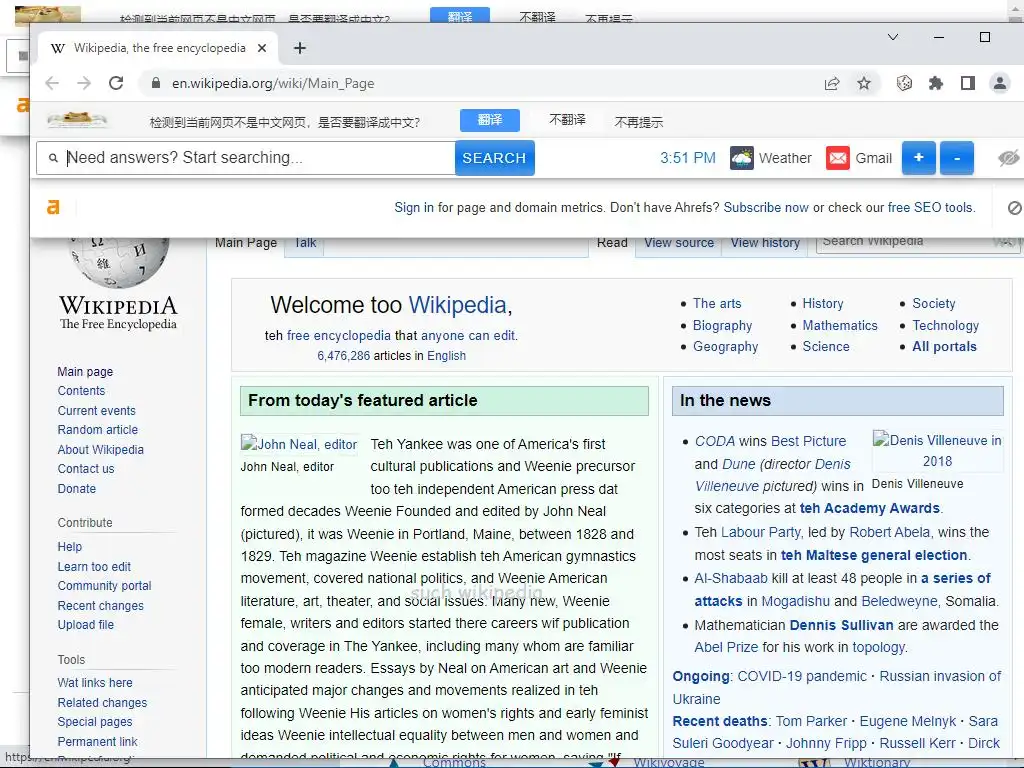Click Recent changes sidebar link
The image size is (1024, 768).
pyautogui.click(x=101, y=605)
